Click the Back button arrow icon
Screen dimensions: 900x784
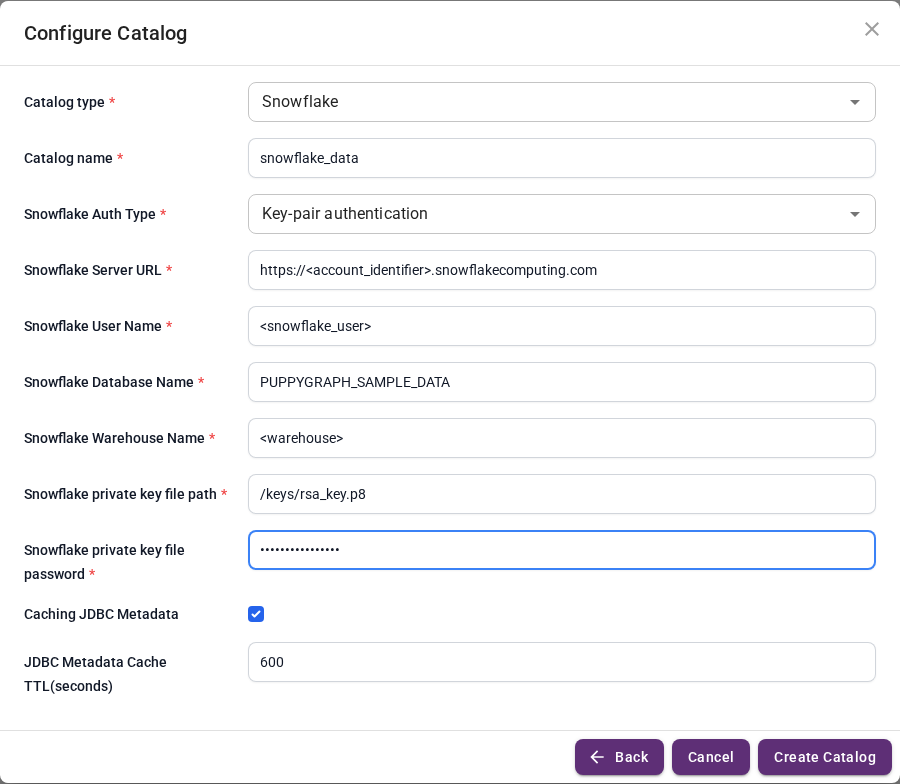tap(597, 757)
